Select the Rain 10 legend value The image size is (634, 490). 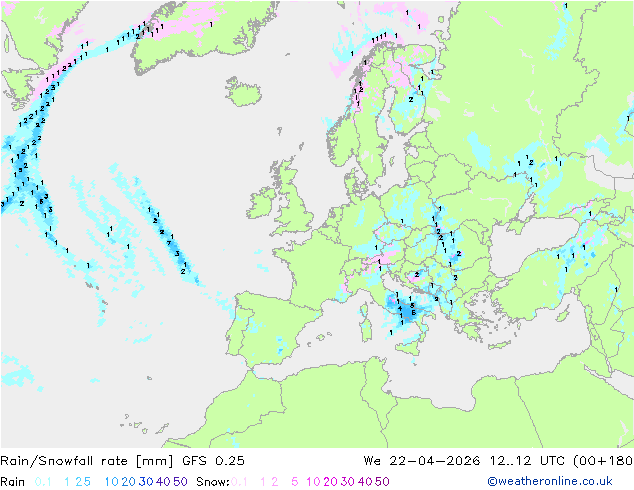click(x=111, y=482)
